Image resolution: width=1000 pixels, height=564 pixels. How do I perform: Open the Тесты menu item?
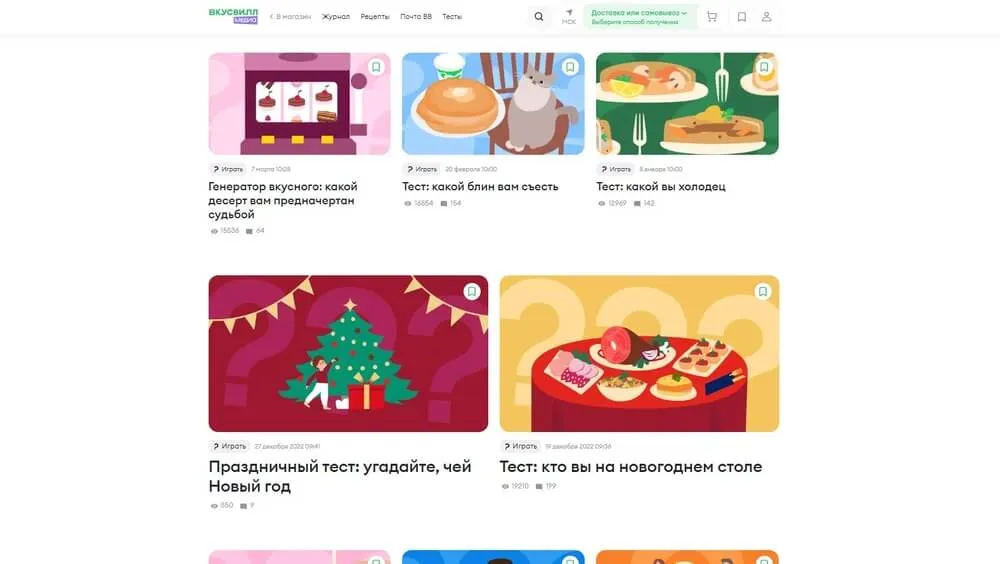pos(452,17)
